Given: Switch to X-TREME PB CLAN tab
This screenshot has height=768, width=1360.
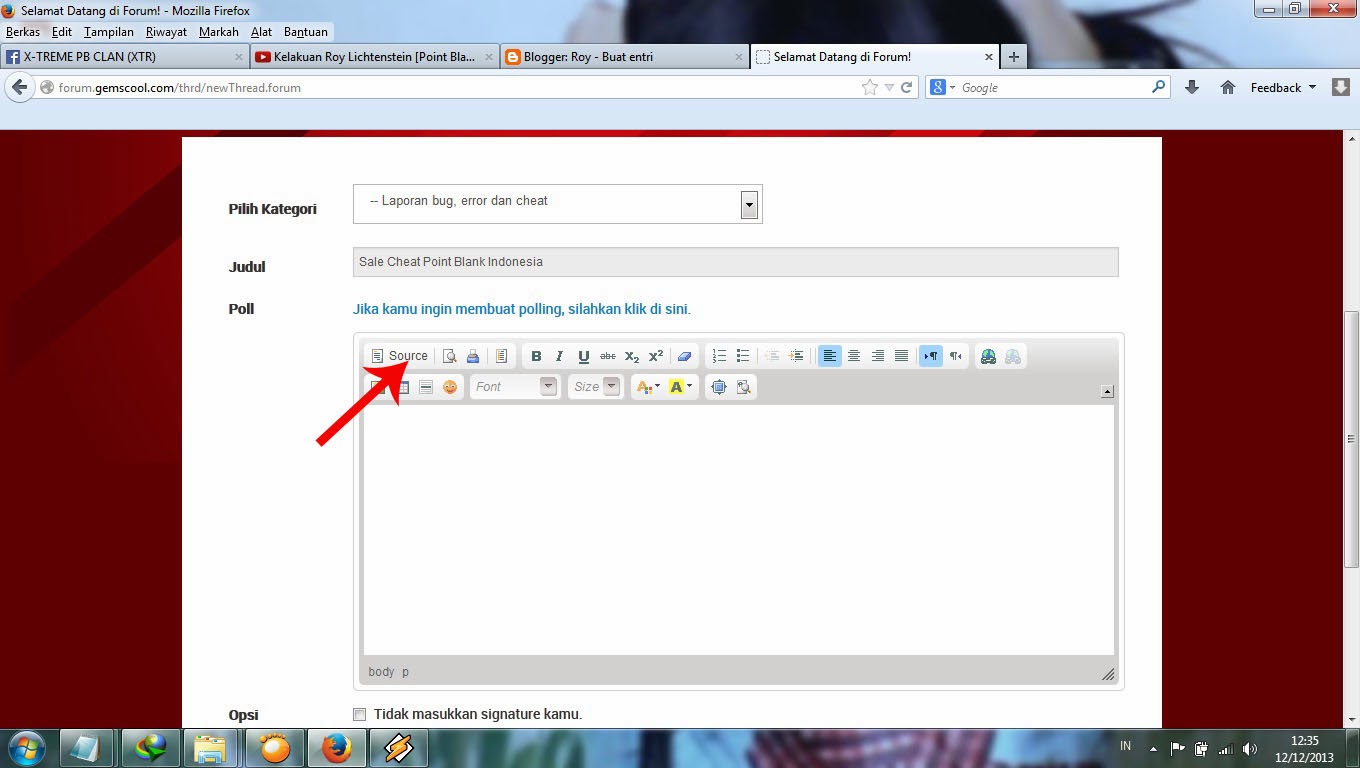Looking at the screenshot, I should pos(124,57).
